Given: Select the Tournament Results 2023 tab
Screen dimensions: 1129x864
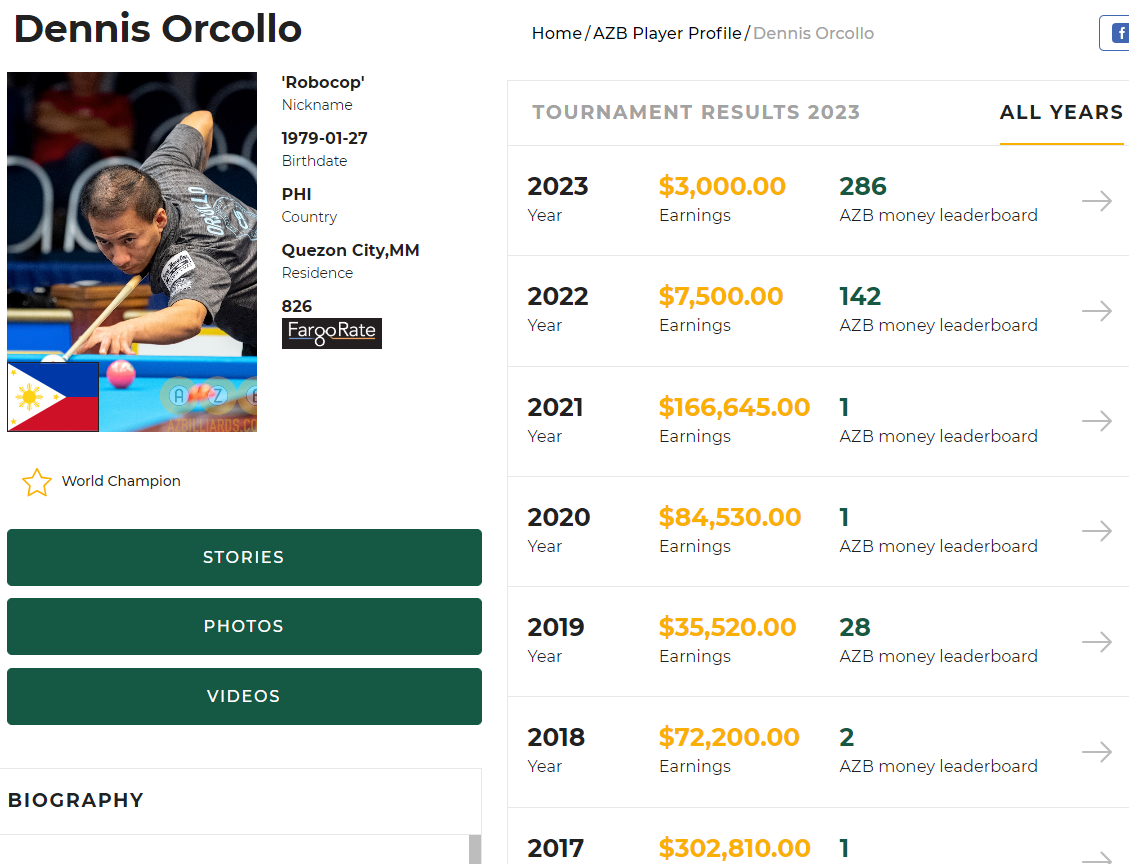Looking at the screenshot, I should coord(696,112).
